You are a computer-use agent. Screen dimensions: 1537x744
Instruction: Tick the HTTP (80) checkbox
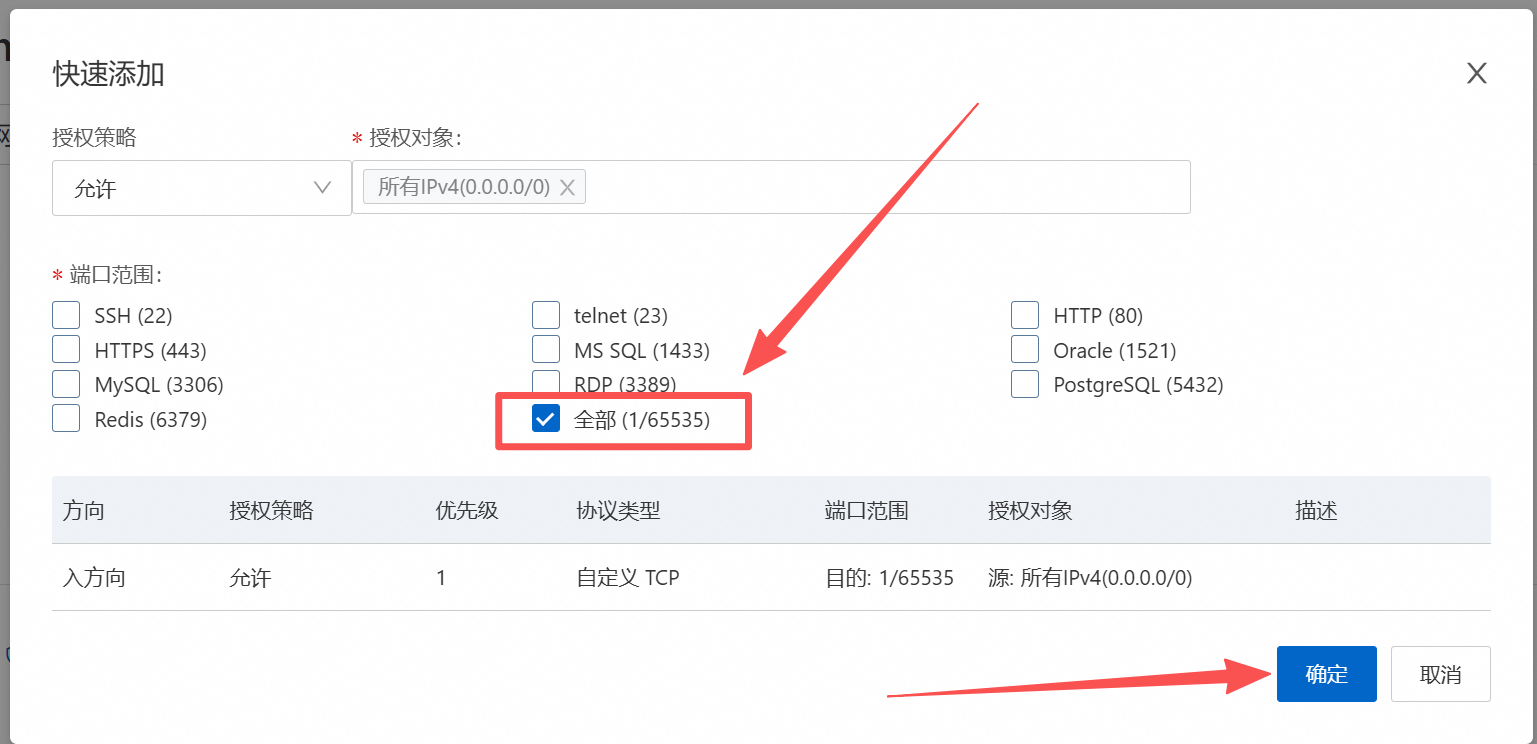pos(1025,316)
